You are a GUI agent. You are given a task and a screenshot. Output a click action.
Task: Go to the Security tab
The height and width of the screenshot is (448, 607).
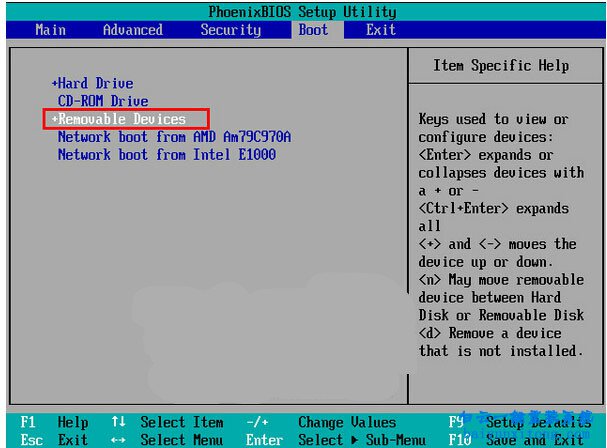(230, 30)
